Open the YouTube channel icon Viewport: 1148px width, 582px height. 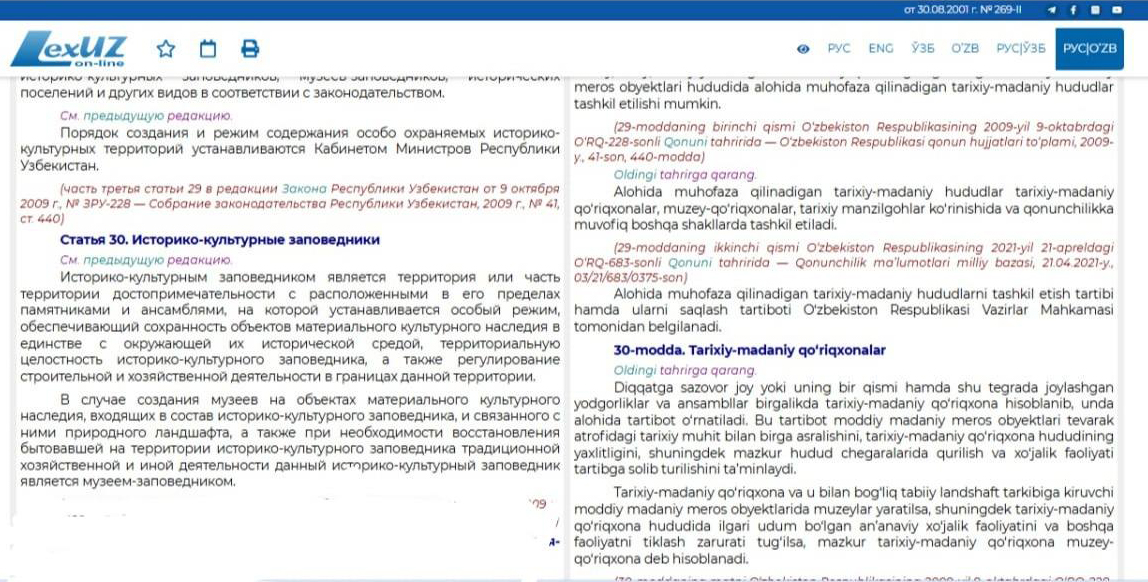pyautogui.click(x=1118, y=10)
